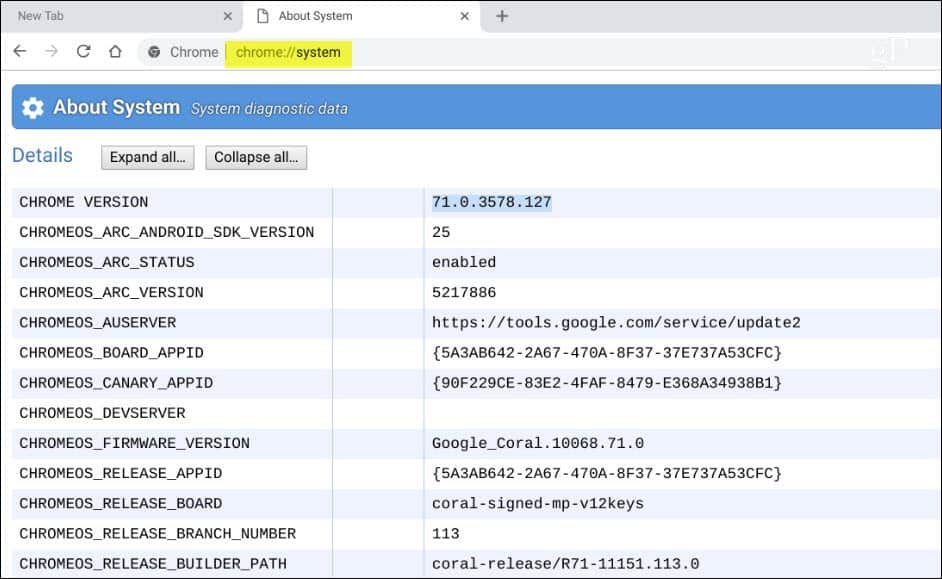This screenshot has height=579, width=942.
Task: Select the CHROMEOS_FIRMWARE_VERSION label
Action: (135, 443)
